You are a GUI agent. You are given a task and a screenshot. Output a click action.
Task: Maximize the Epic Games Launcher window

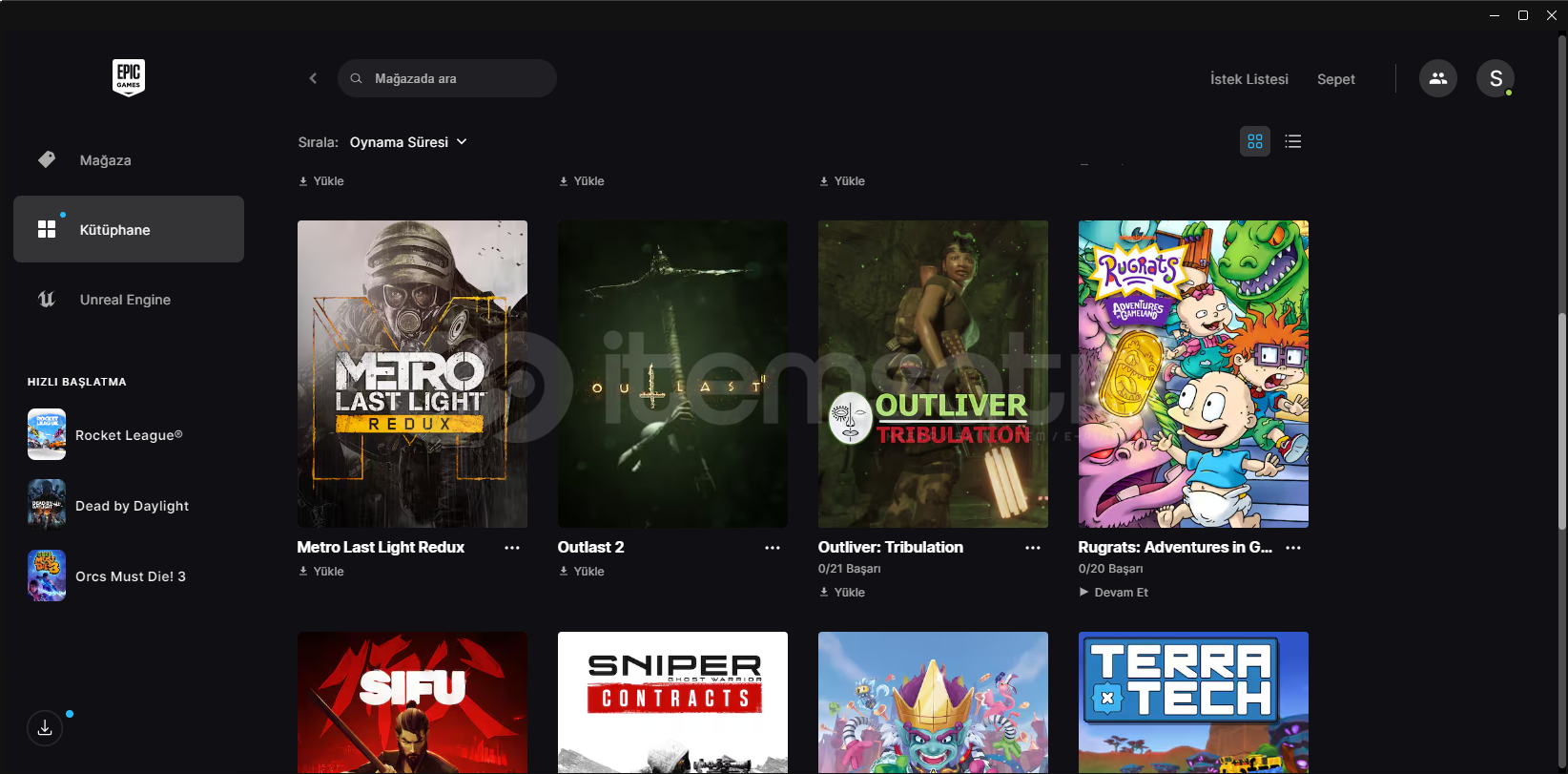point(1523,15)
